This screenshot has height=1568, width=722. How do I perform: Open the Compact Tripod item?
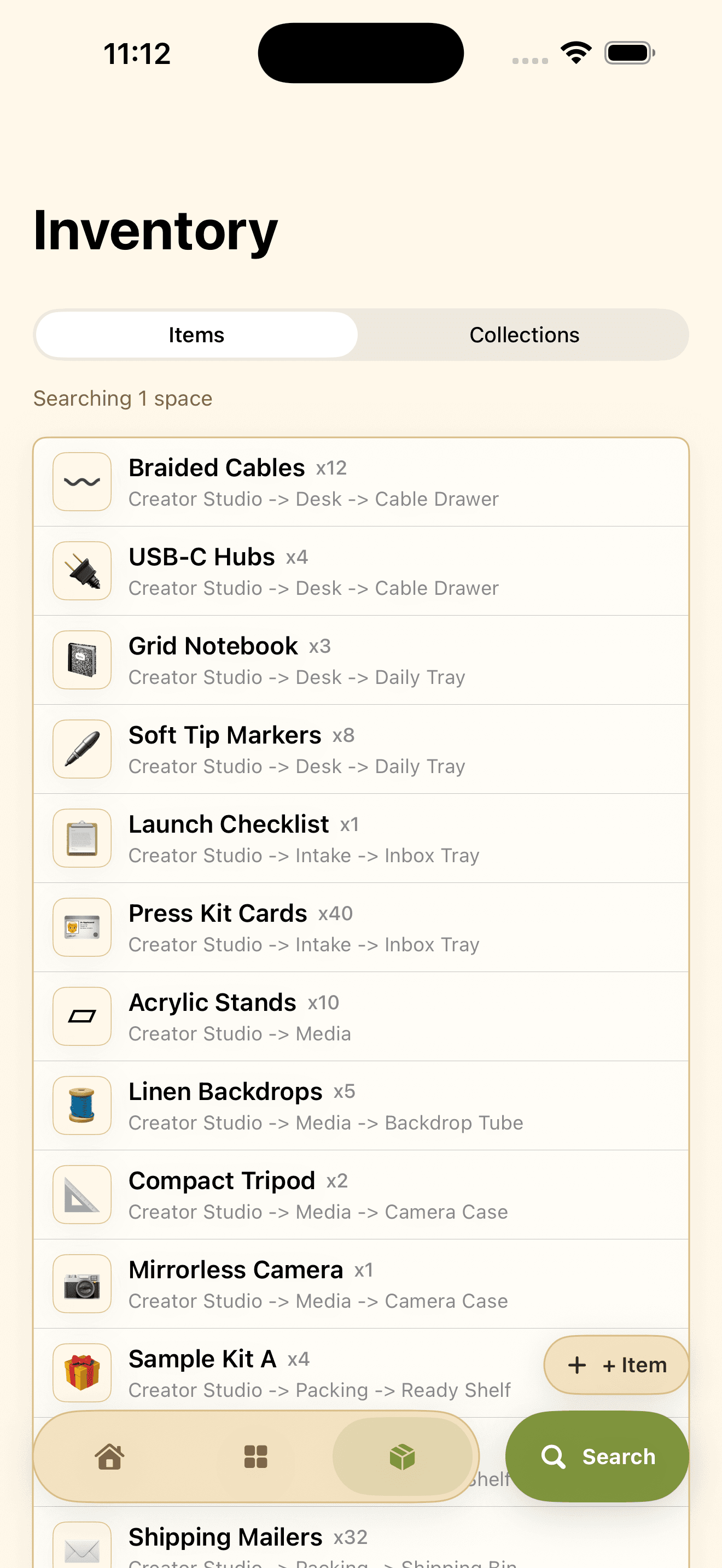(x=361, y=1194)
